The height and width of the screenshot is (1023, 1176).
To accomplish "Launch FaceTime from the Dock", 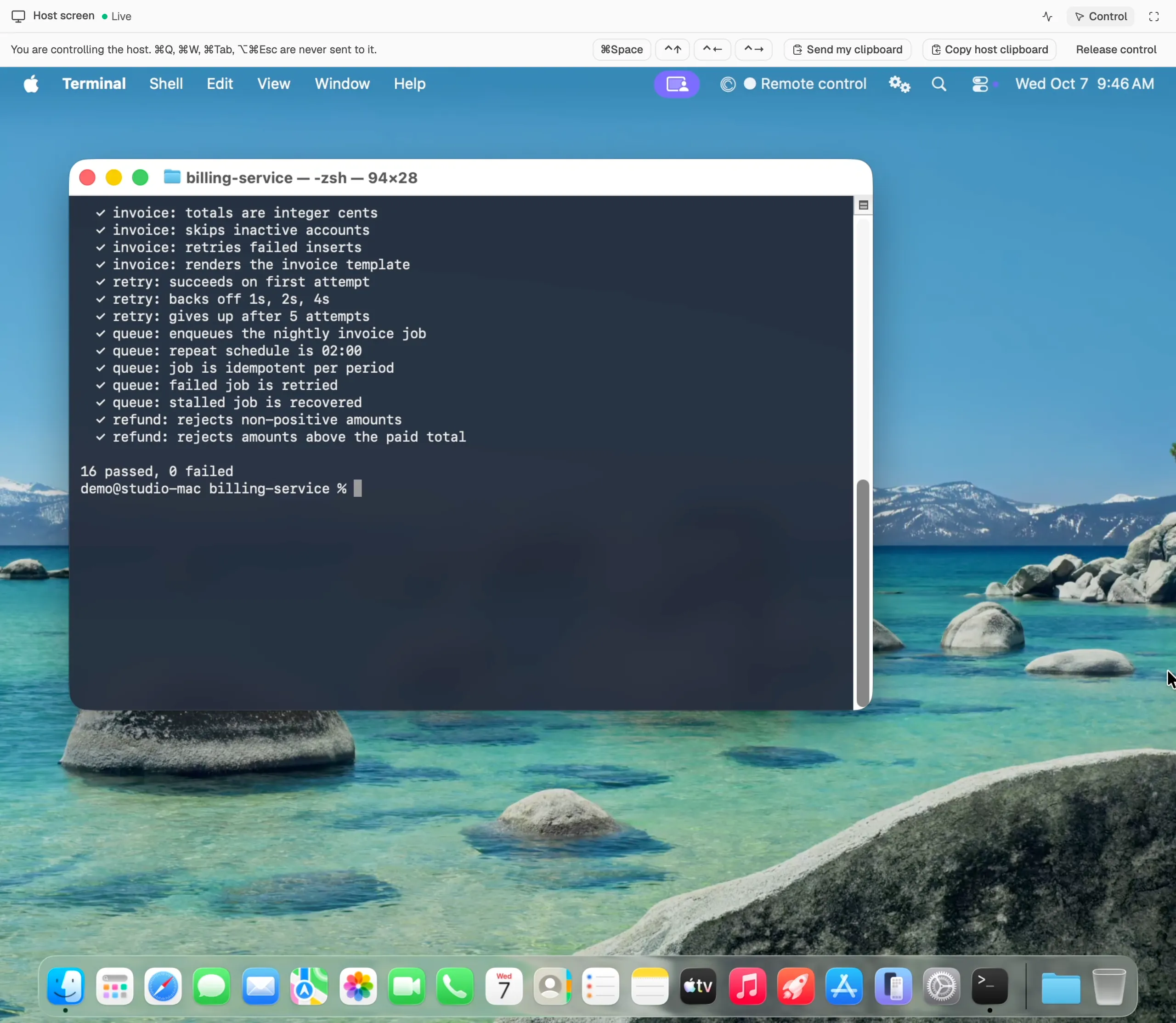I will (x=407, y=986).
